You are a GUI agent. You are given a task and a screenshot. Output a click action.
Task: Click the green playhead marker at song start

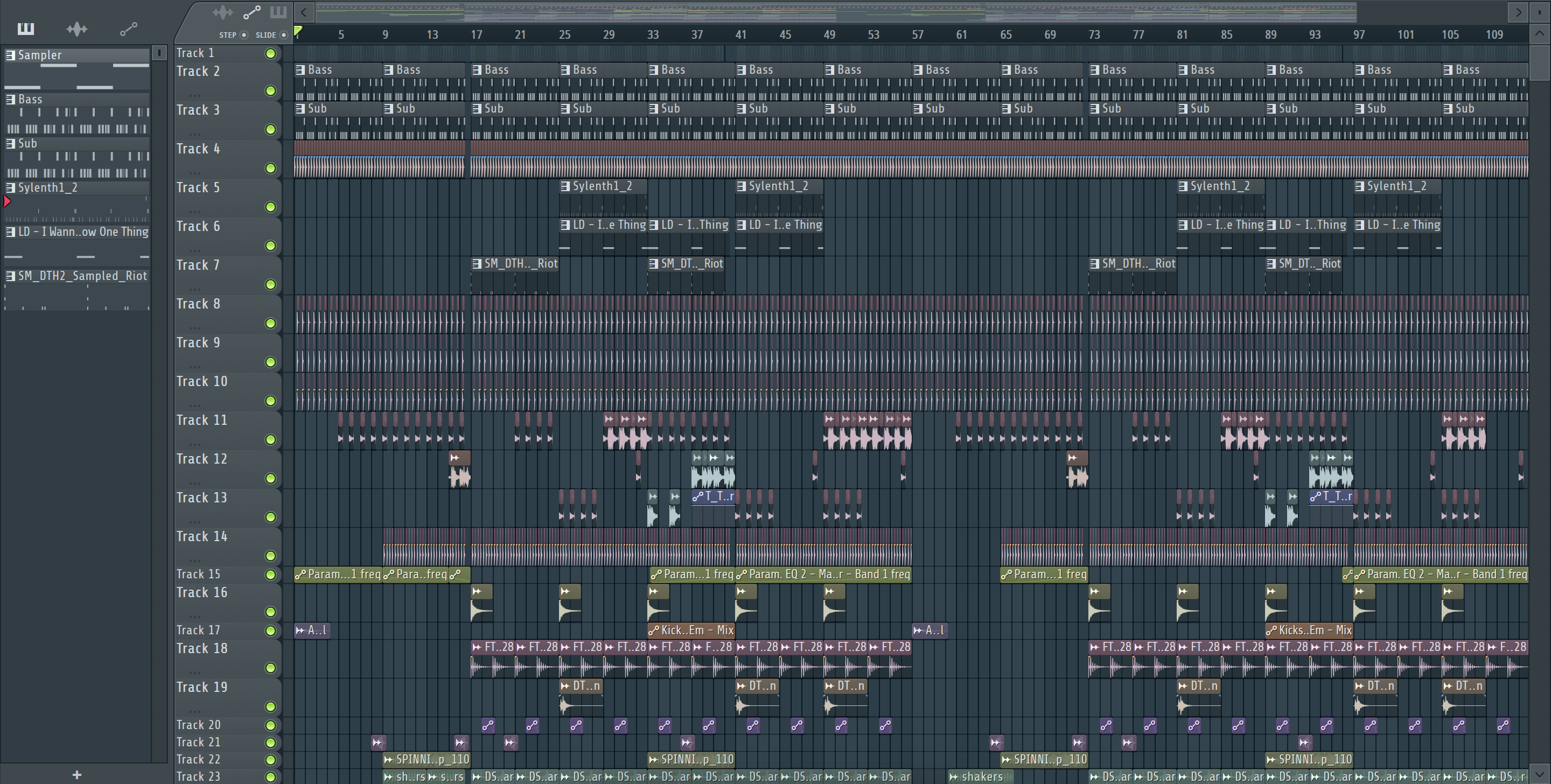[298, 31]
